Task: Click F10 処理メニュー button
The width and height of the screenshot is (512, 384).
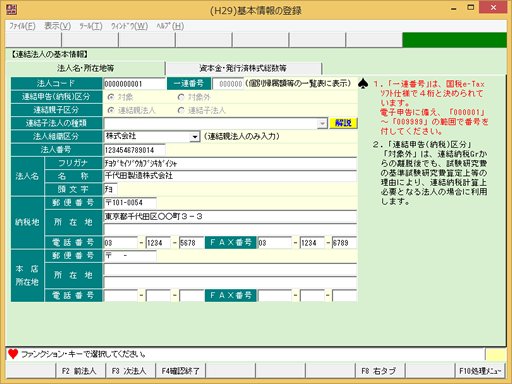Action: [x=480, y=371]
